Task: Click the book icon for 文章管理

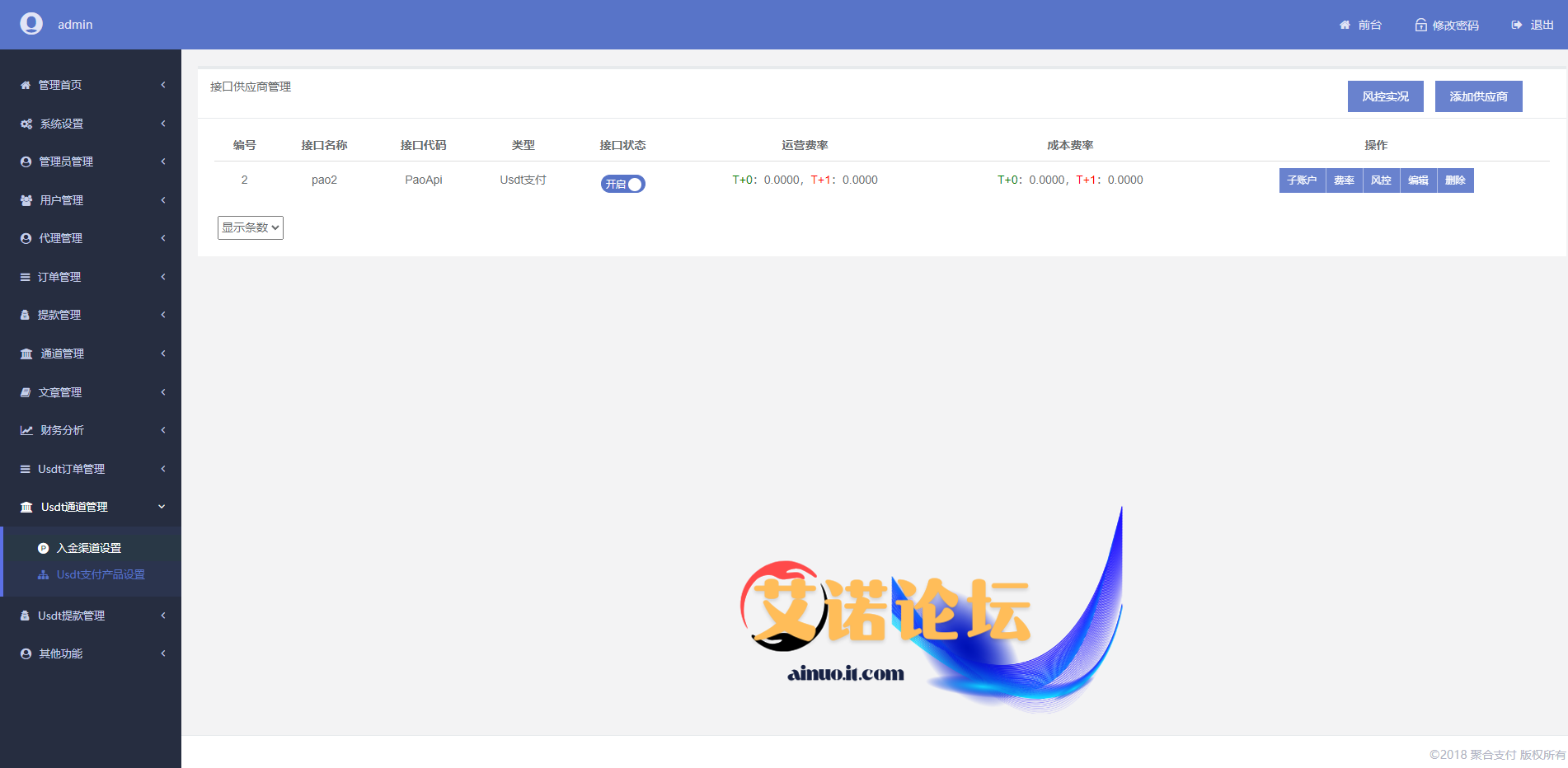Action: point(26,392)
